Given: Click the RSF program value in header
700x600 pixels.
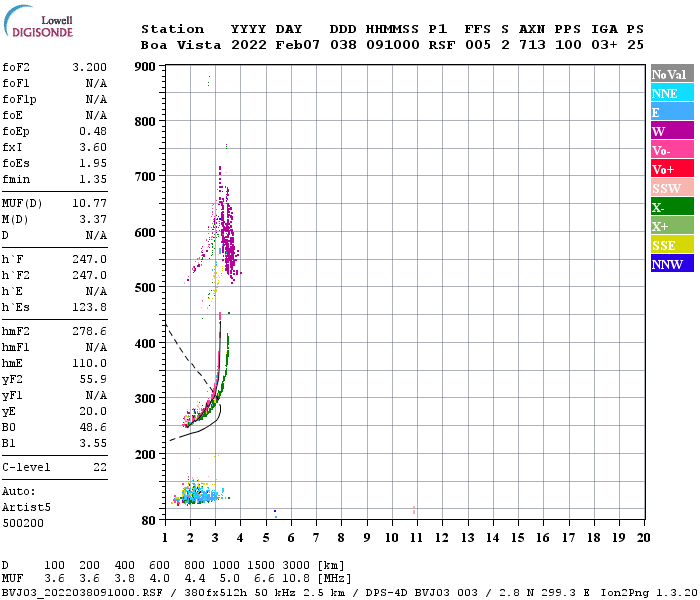Looking at the screenshot, I should click(442, 45).
